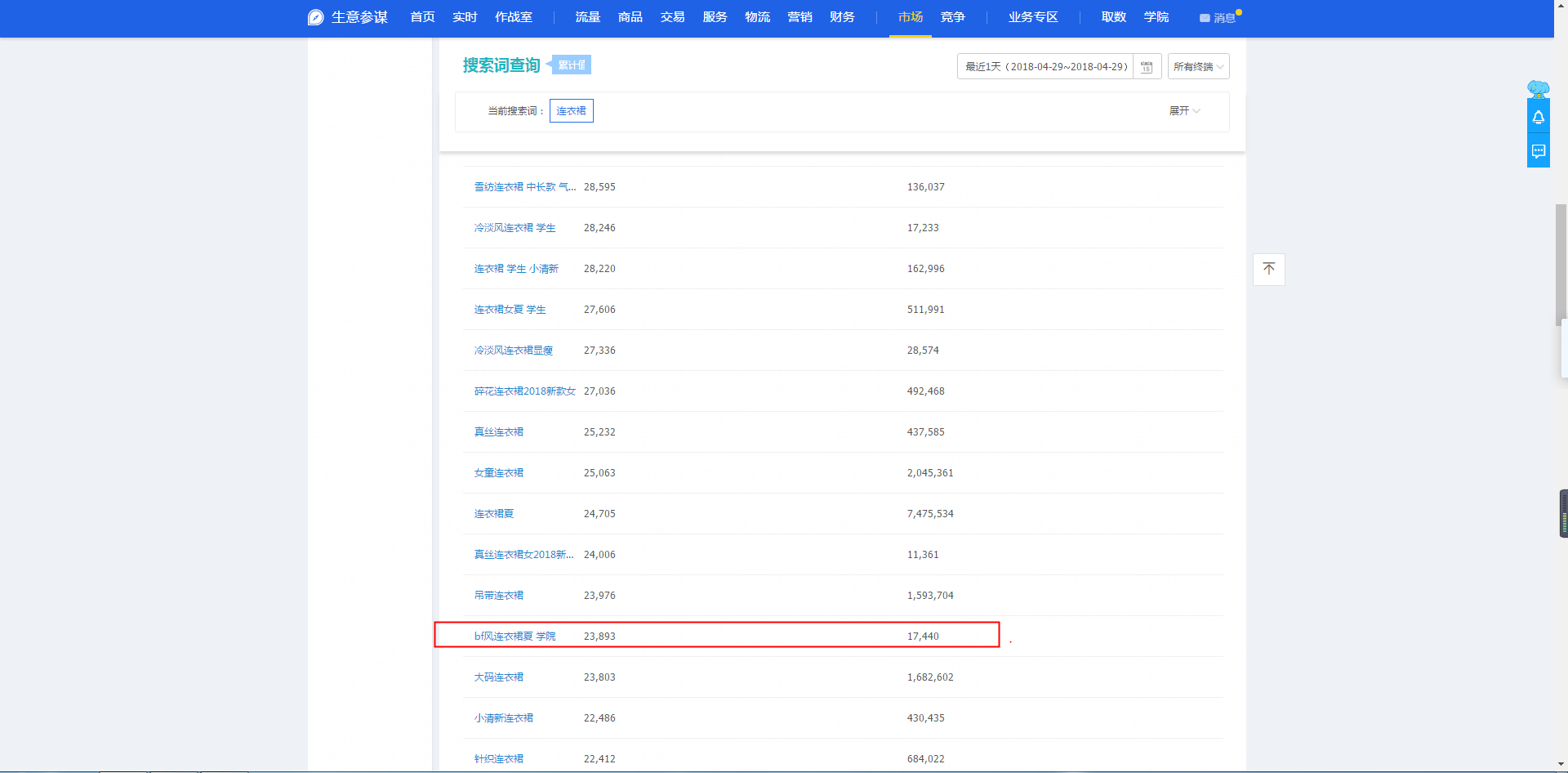Open keyword 针织连衣裙 link

[x=498, y=759]
